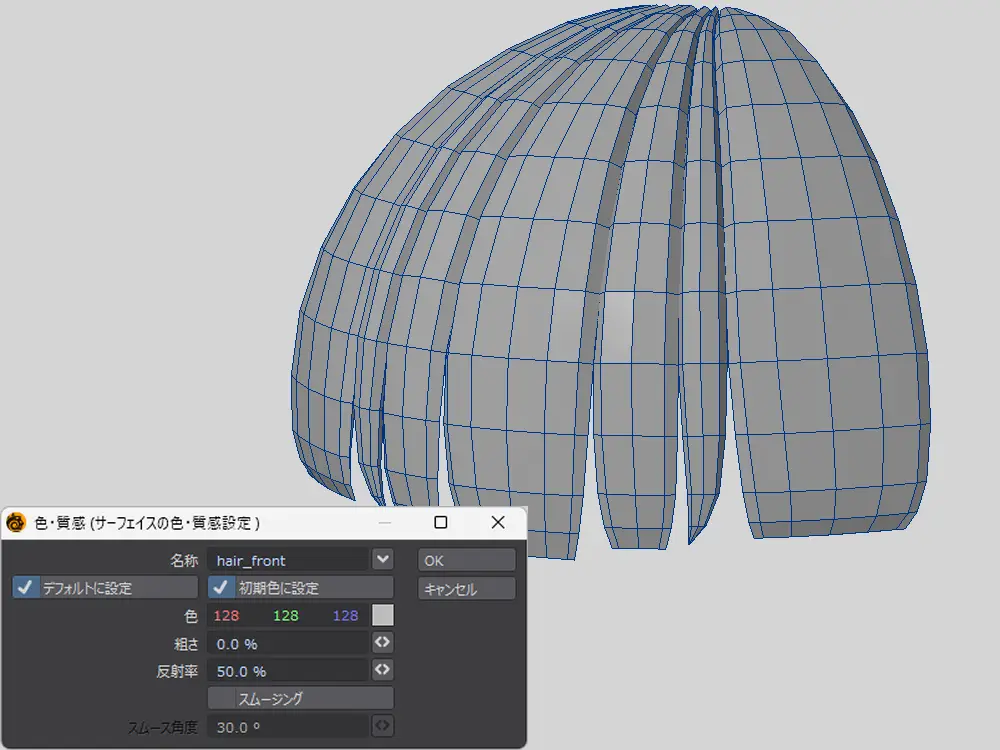Open the 名称 surface name dropdown
Image resolution: width=1000 pixels, height=750 pixels.
tap(382, 560)
